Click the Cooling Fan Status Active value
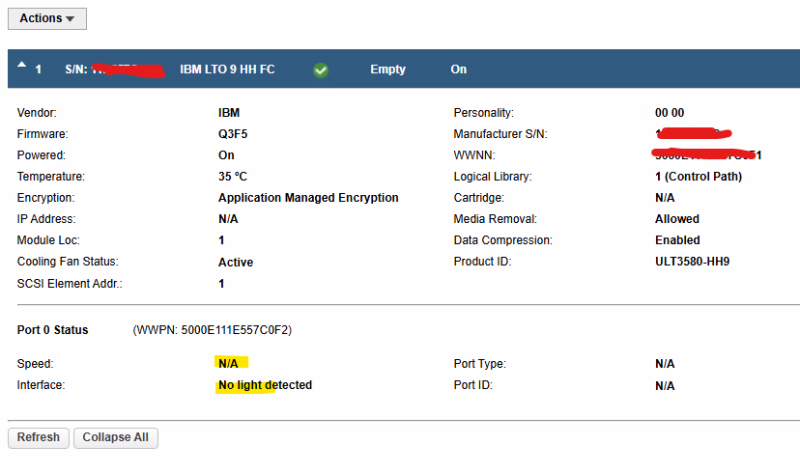 coord(235,262)
